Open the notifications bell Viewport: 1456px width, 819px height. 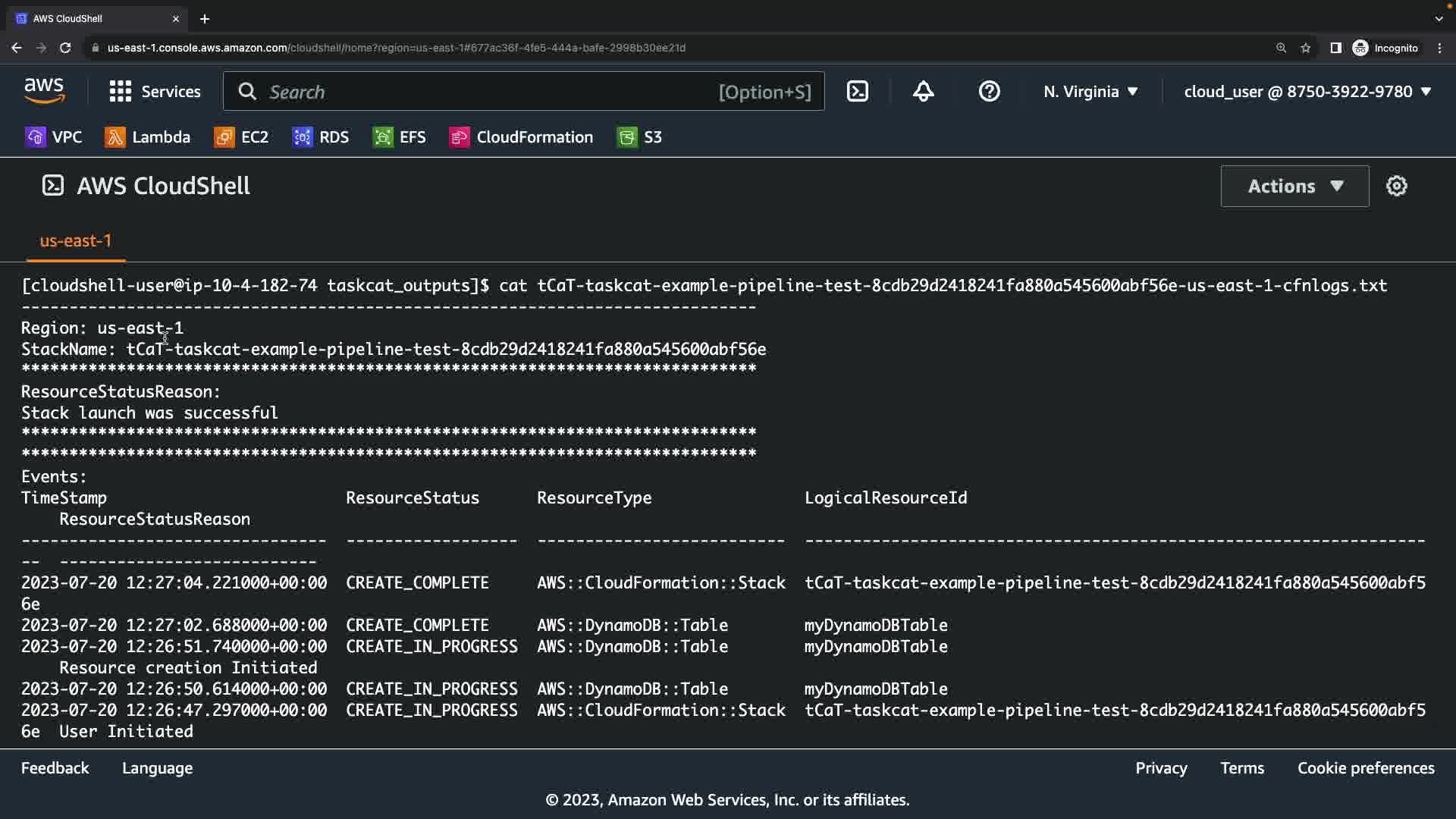923,92
